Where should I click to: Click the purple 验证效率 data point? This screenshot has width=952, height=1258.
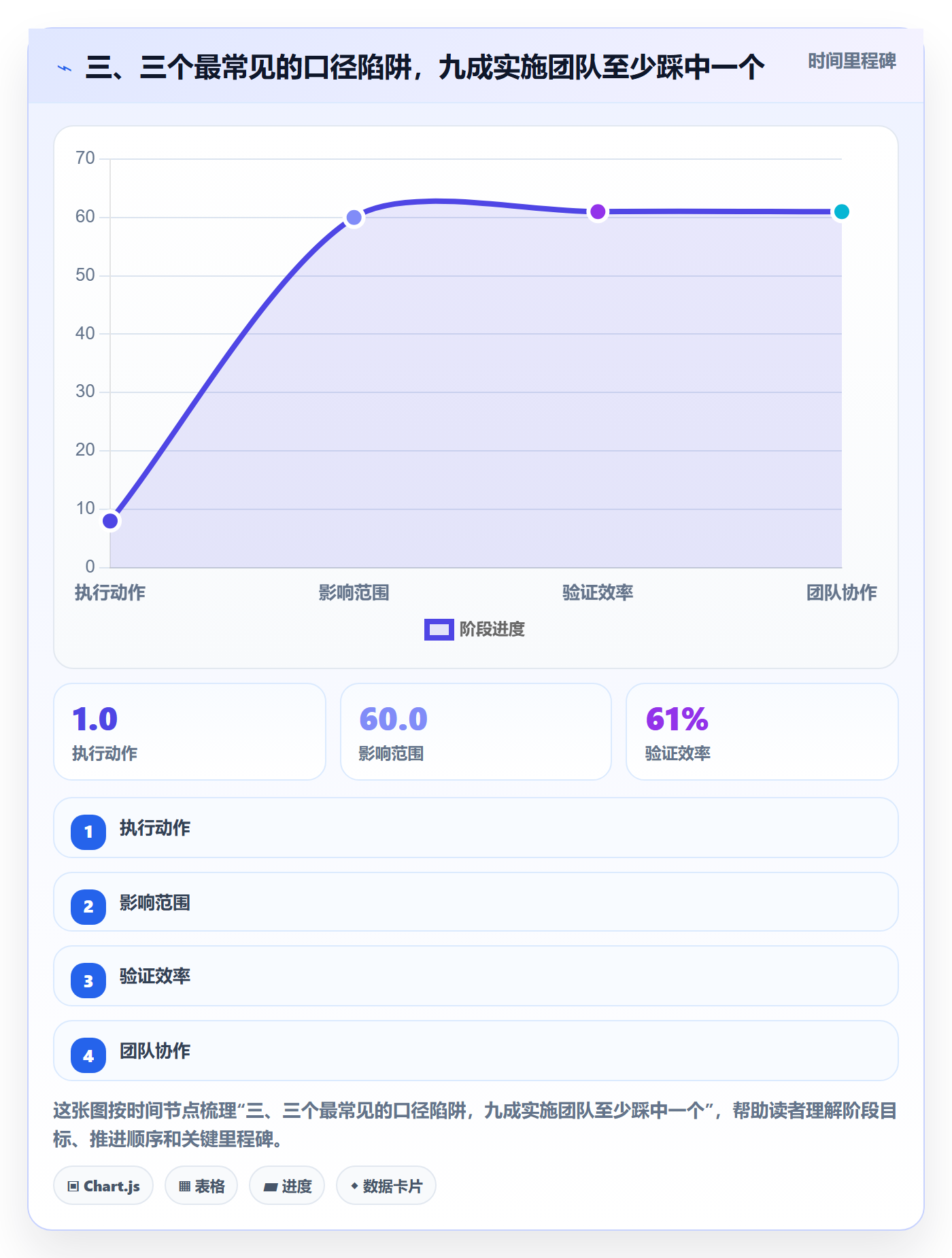click(x=598, y=211)
